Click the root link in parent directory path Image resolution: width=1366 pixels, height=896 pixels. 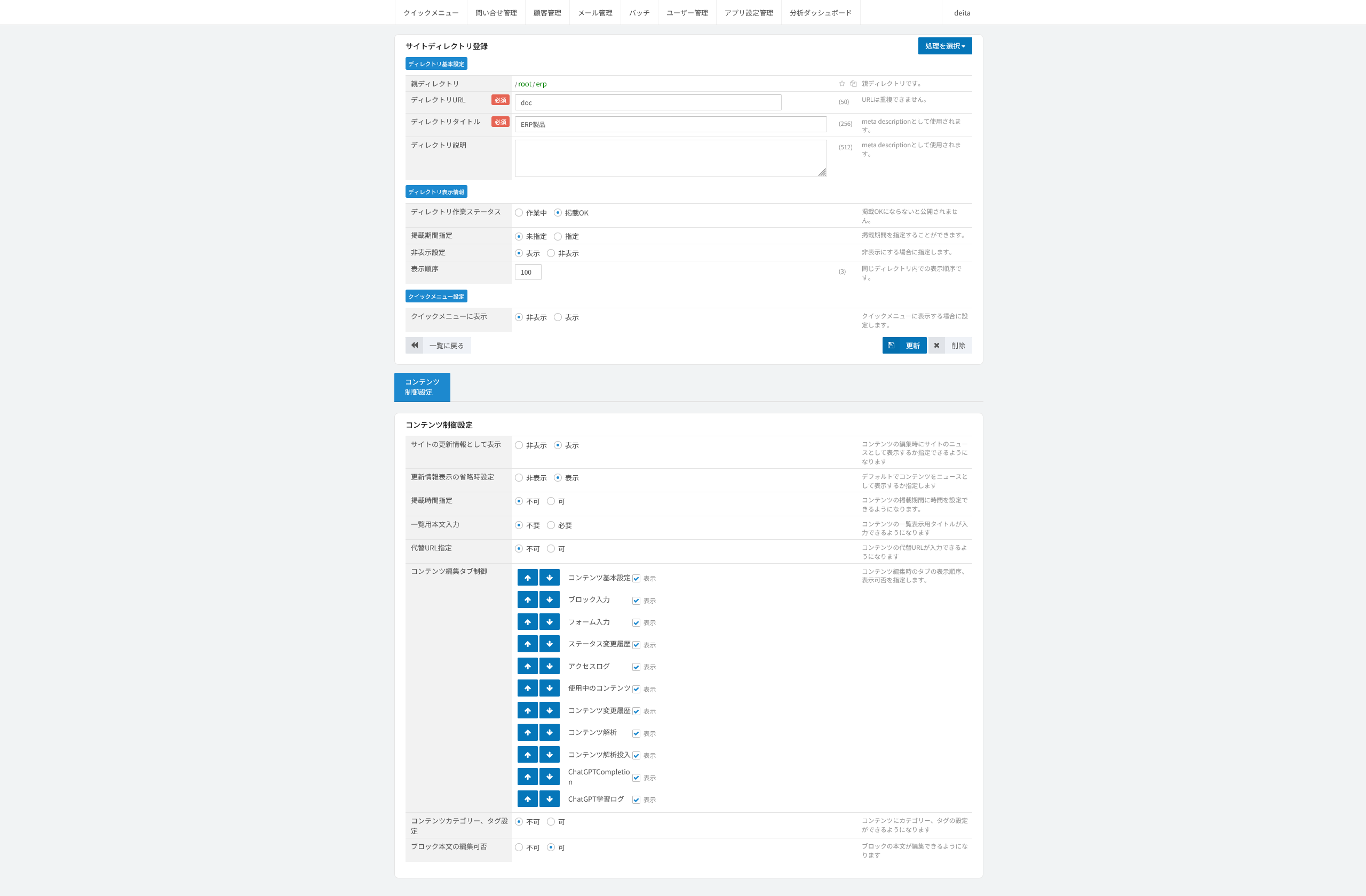click(x=525, y=84)
